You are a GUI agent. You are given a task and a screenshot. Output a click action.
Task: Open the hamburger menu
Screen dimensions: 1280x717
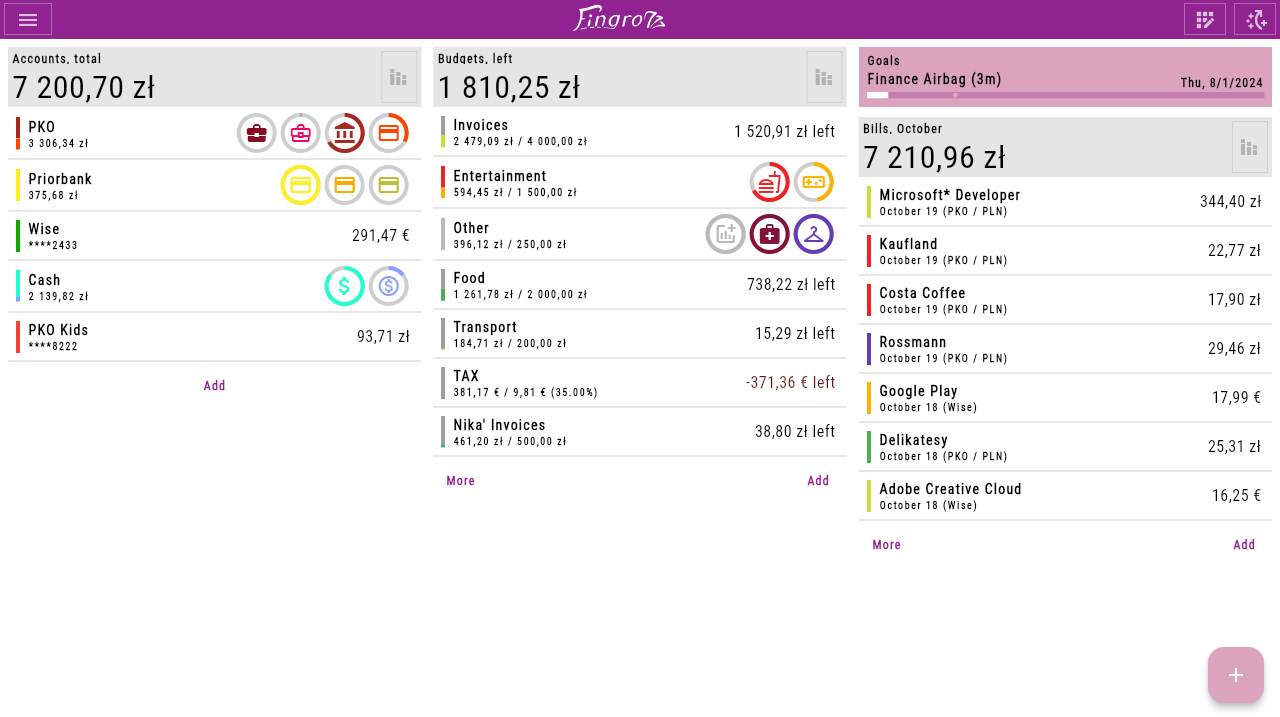(x=28, y=19)
